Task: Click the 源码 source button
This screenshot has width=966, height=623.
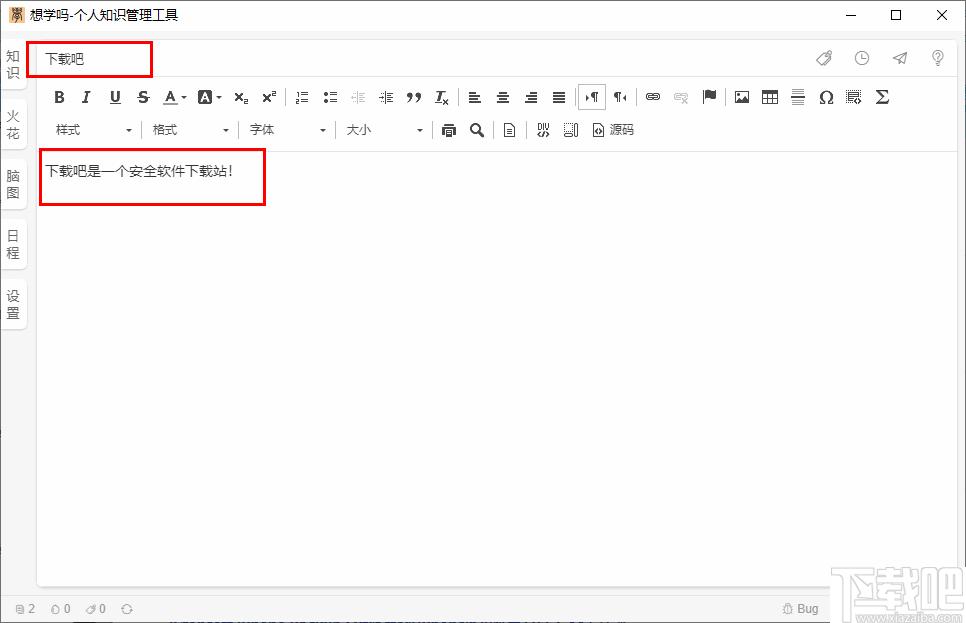Action: tap(614, 130)
